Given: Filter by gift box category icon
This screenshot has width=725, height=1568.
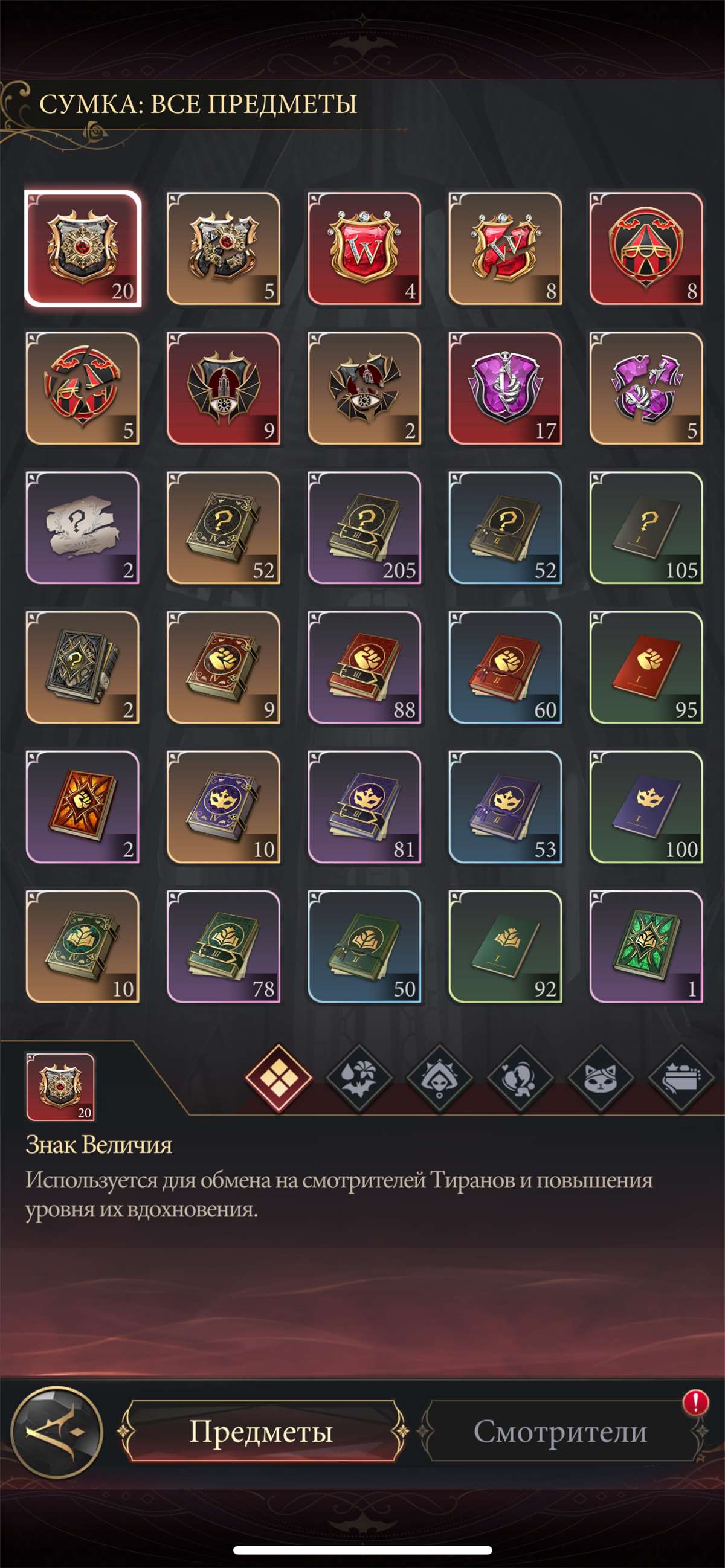Looking at the screenshot, I should [681, 1078].
